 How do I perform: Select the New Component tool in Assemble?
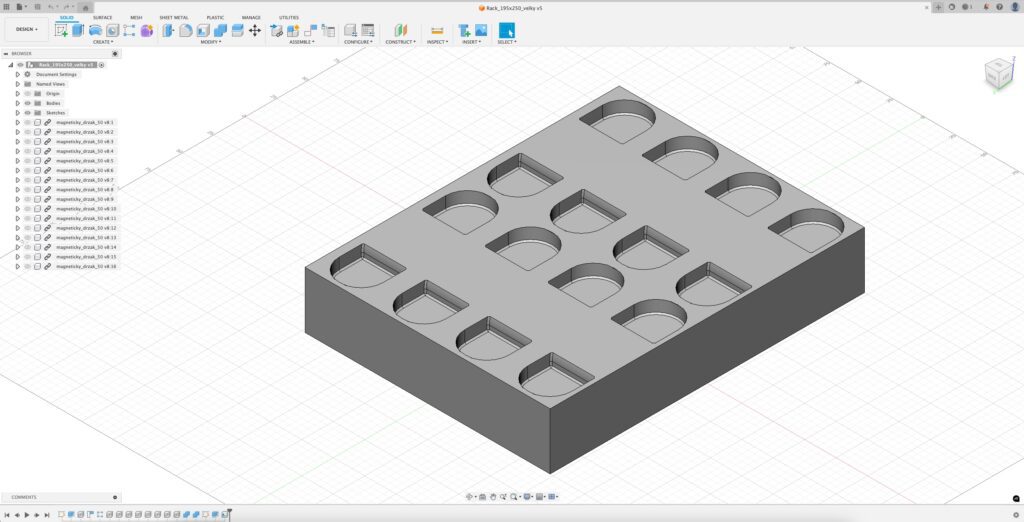(x=293, y=30)
